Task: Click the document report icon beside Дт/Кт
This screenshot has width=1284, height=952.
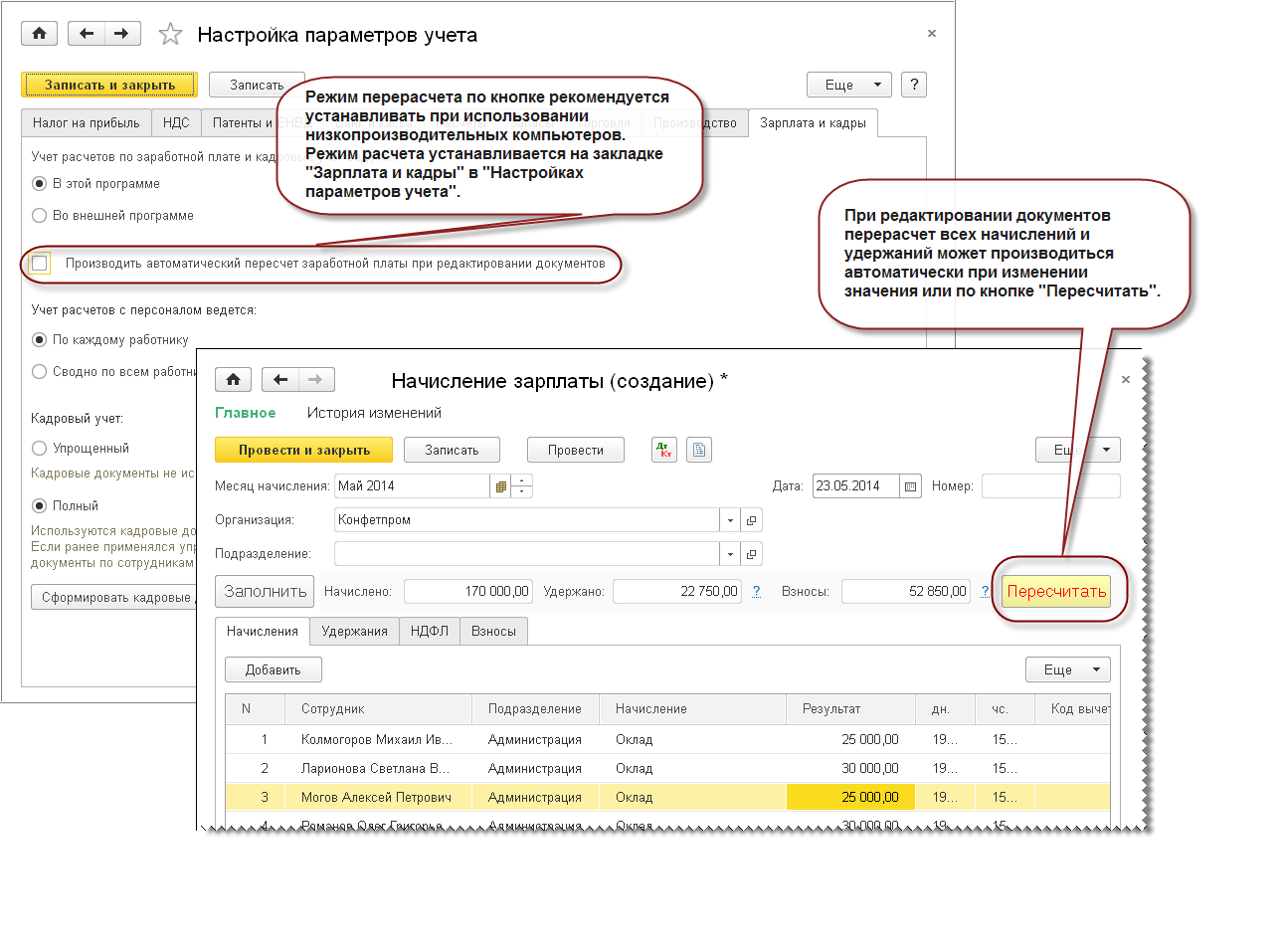Action: coord(699,450)
